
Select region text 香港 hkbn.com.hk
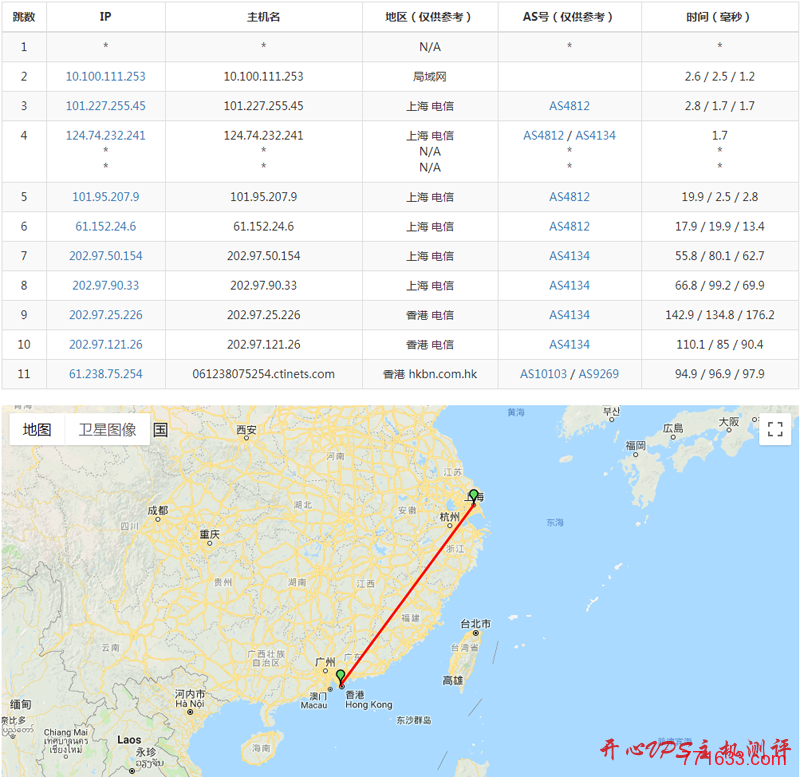coord(430,374)
